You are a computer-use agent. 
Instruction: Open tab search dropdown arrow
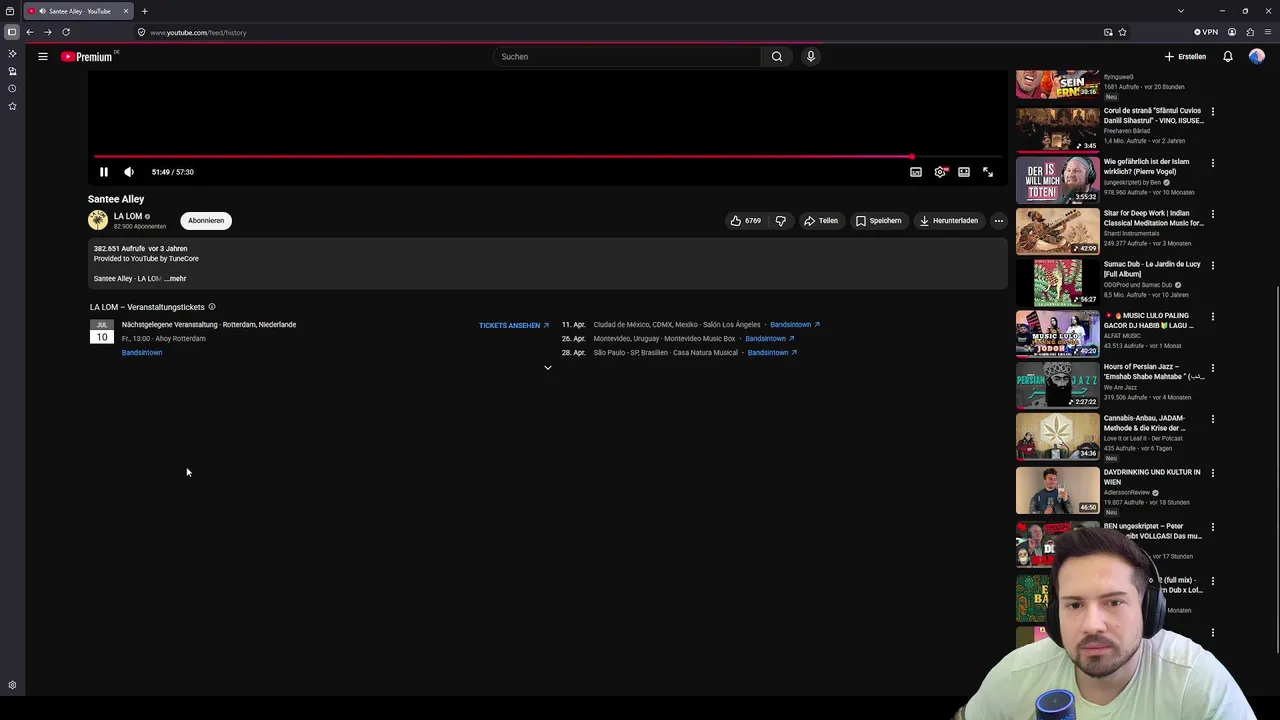[1181, 11]
